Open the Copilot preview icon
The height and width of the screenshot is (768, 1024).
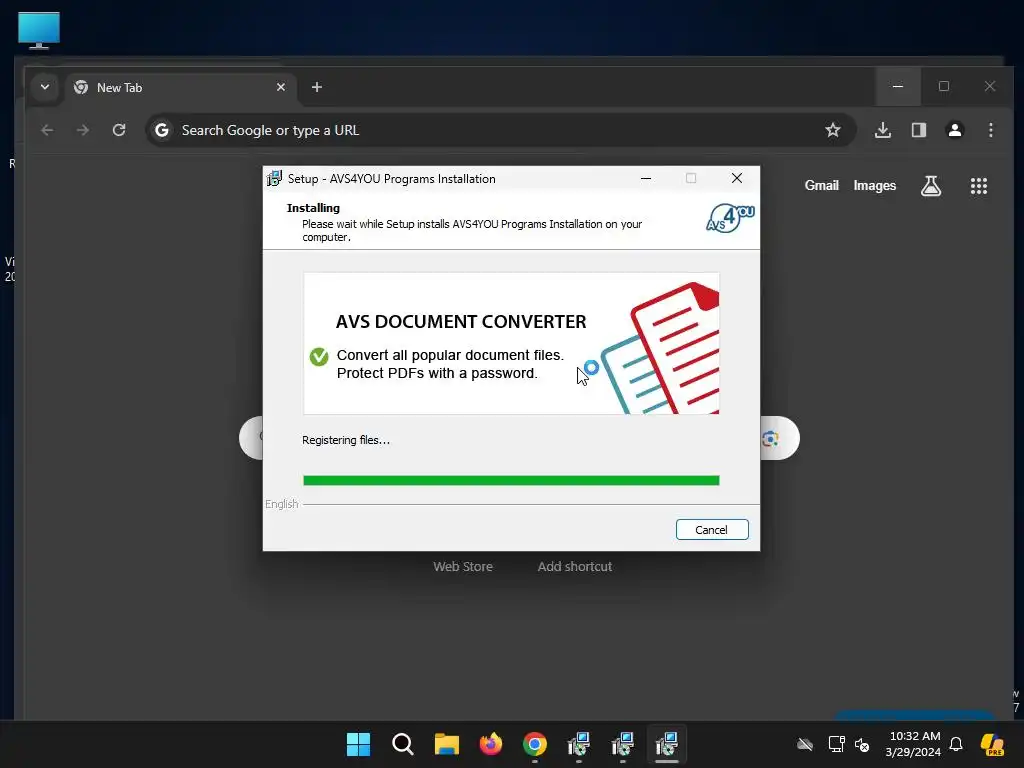[992, 744]
